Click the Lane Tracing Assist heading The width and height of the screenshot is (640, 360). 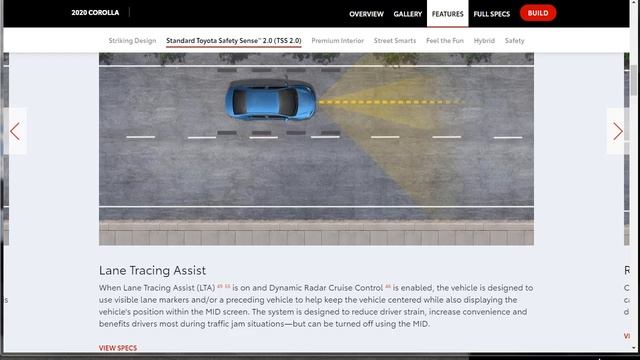coord(152,270)
